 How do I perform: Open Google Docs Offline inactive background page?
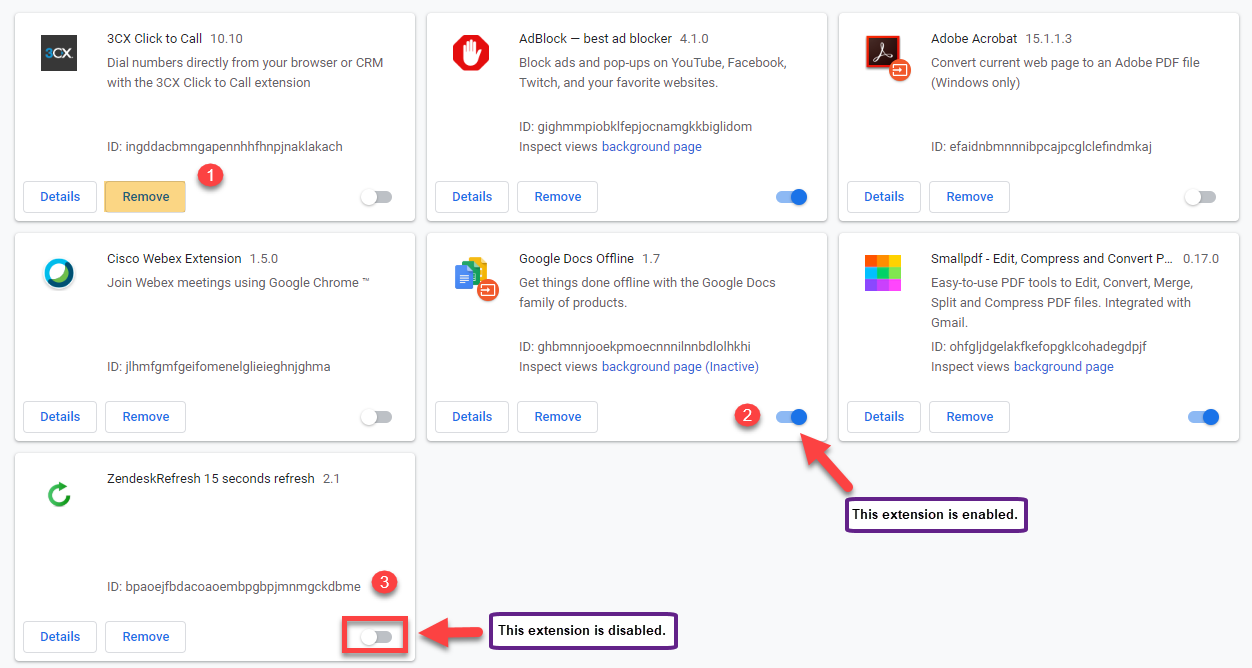(680, 367)
